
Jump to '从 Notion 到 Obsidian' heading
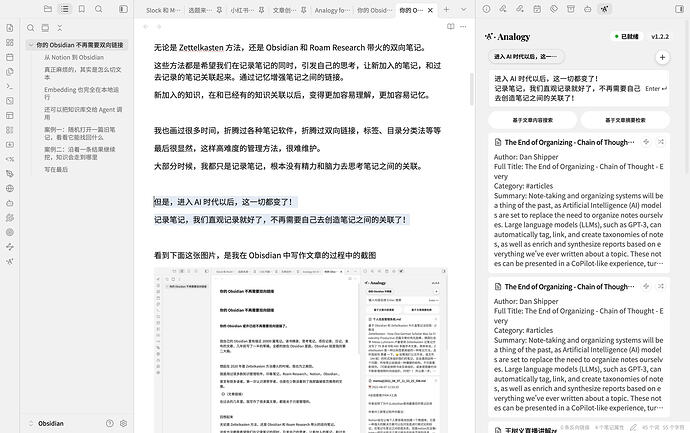74,57
